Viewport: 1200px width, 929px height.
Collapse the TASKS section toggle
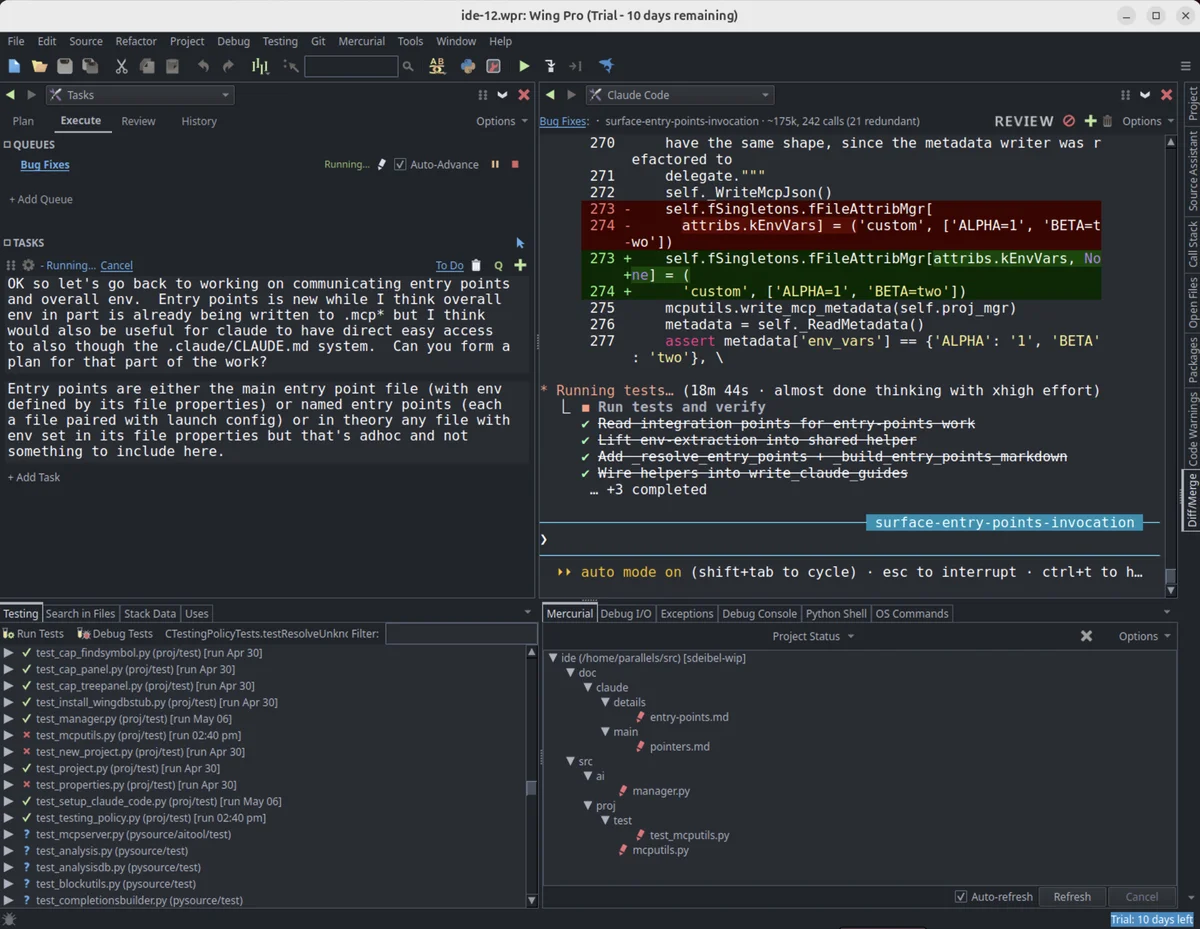coord(8,243)
